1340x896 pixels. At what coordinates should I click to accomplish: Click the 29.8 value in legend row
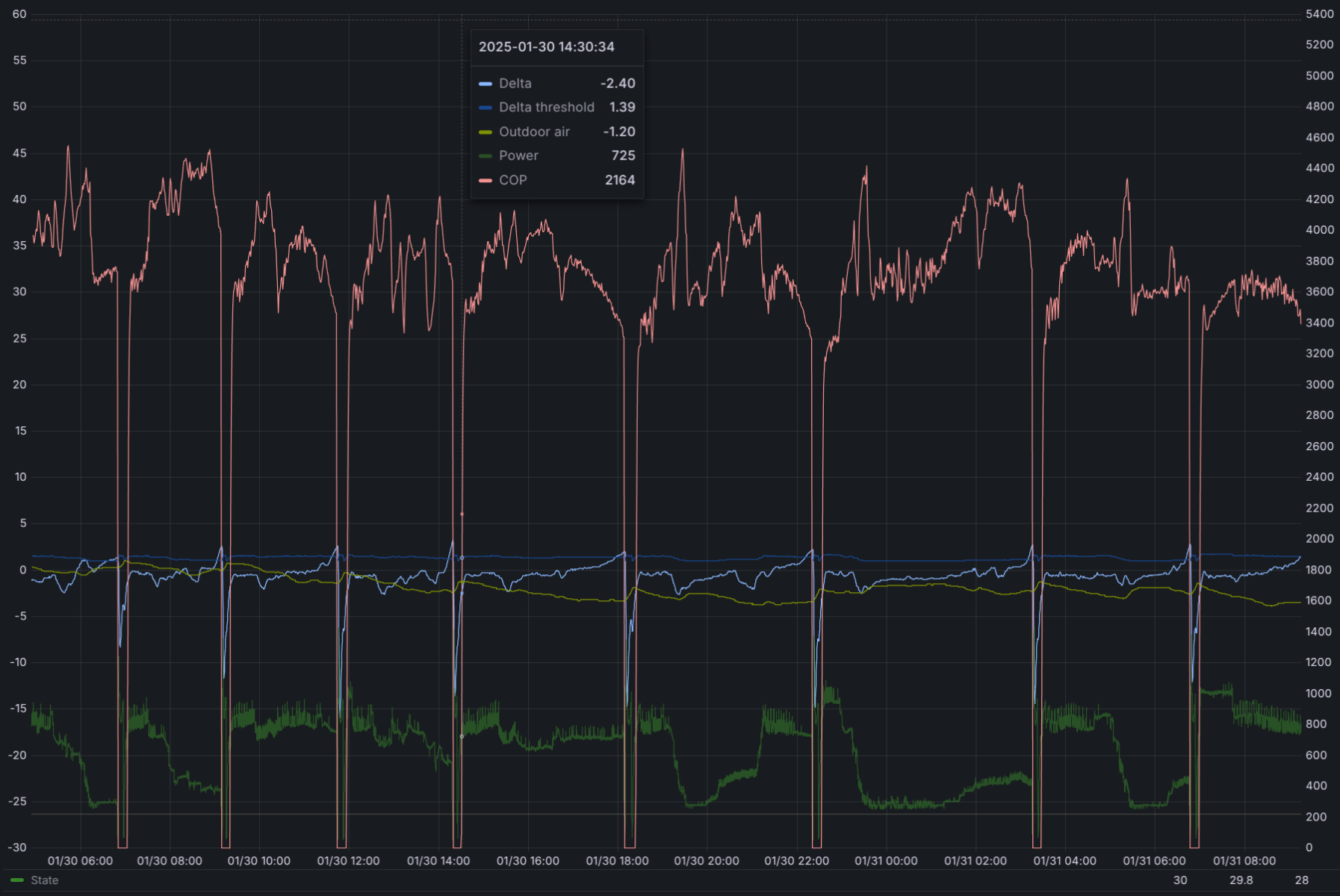pos(1241,880)
